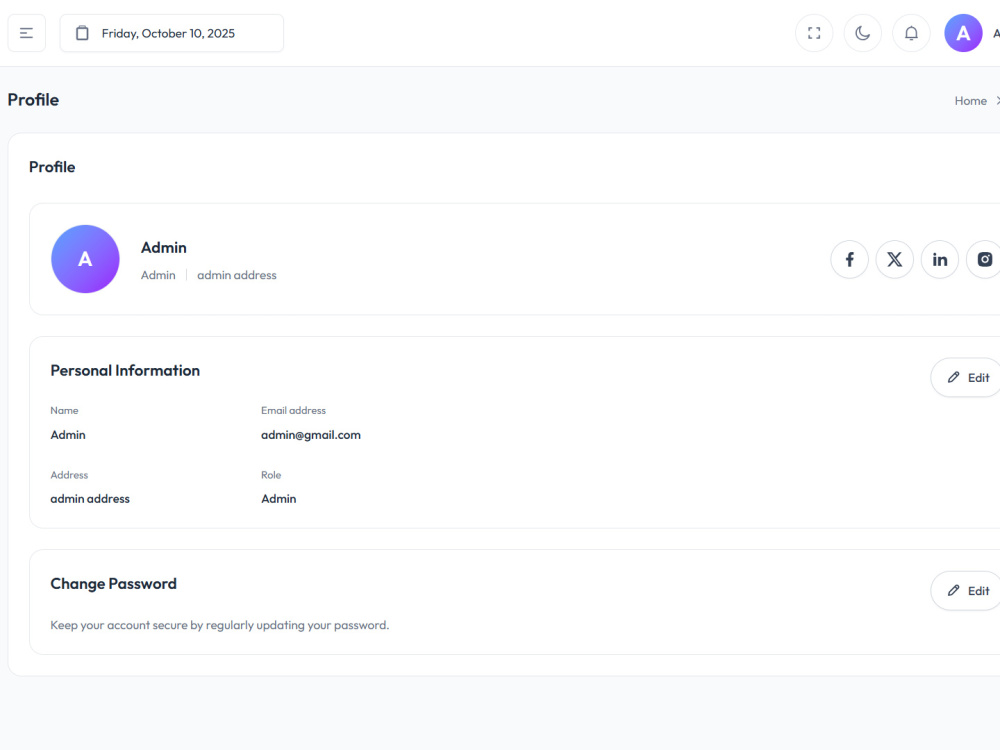Click the pencil icon in Change Password Edit
The image size is (1000, 750).
[953, 591]
